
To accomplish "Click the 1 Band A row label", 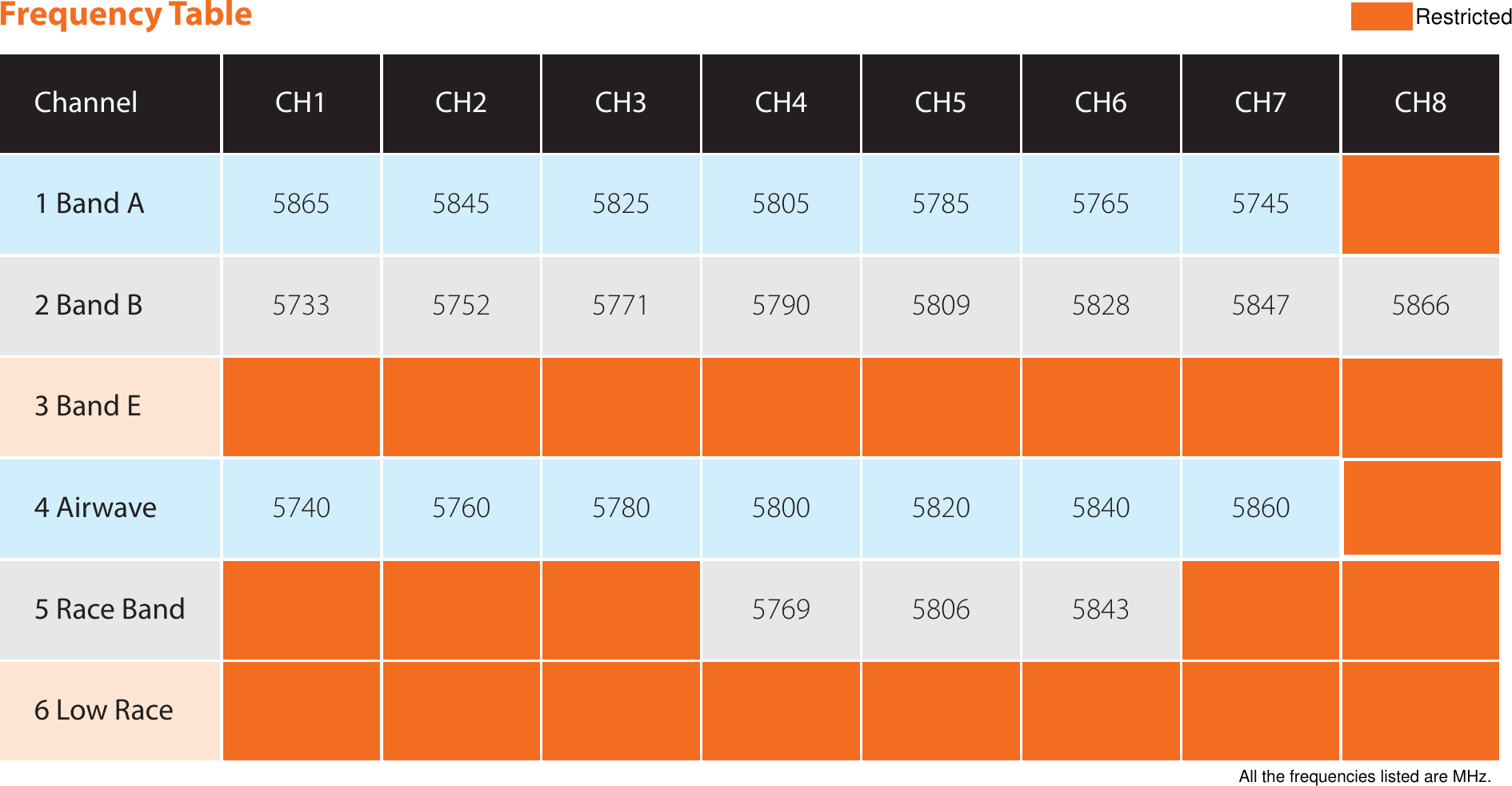I will 90,203.
